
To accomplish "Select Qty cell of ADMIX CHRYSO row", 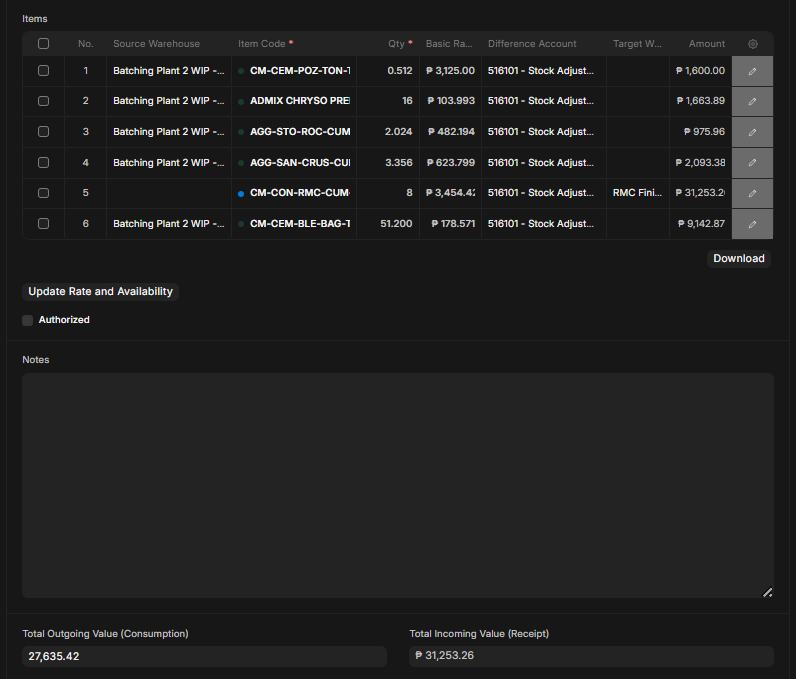I will (x=388, y=101).
